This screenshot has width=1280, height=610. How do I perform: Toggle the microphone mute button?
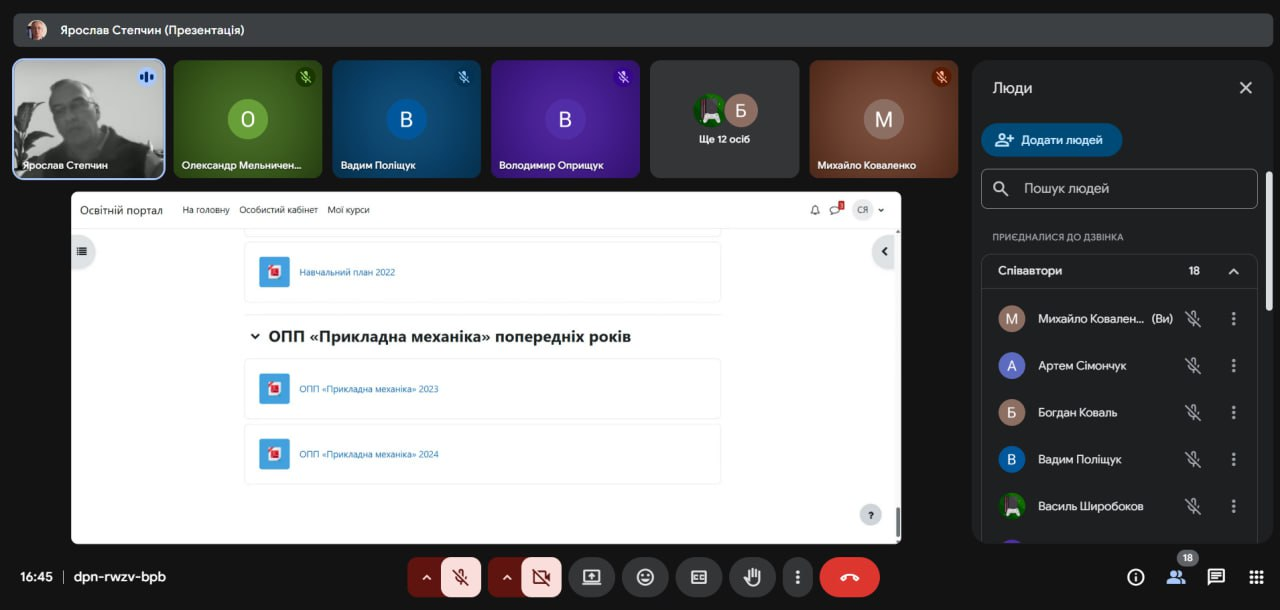(x=461, y=577)
